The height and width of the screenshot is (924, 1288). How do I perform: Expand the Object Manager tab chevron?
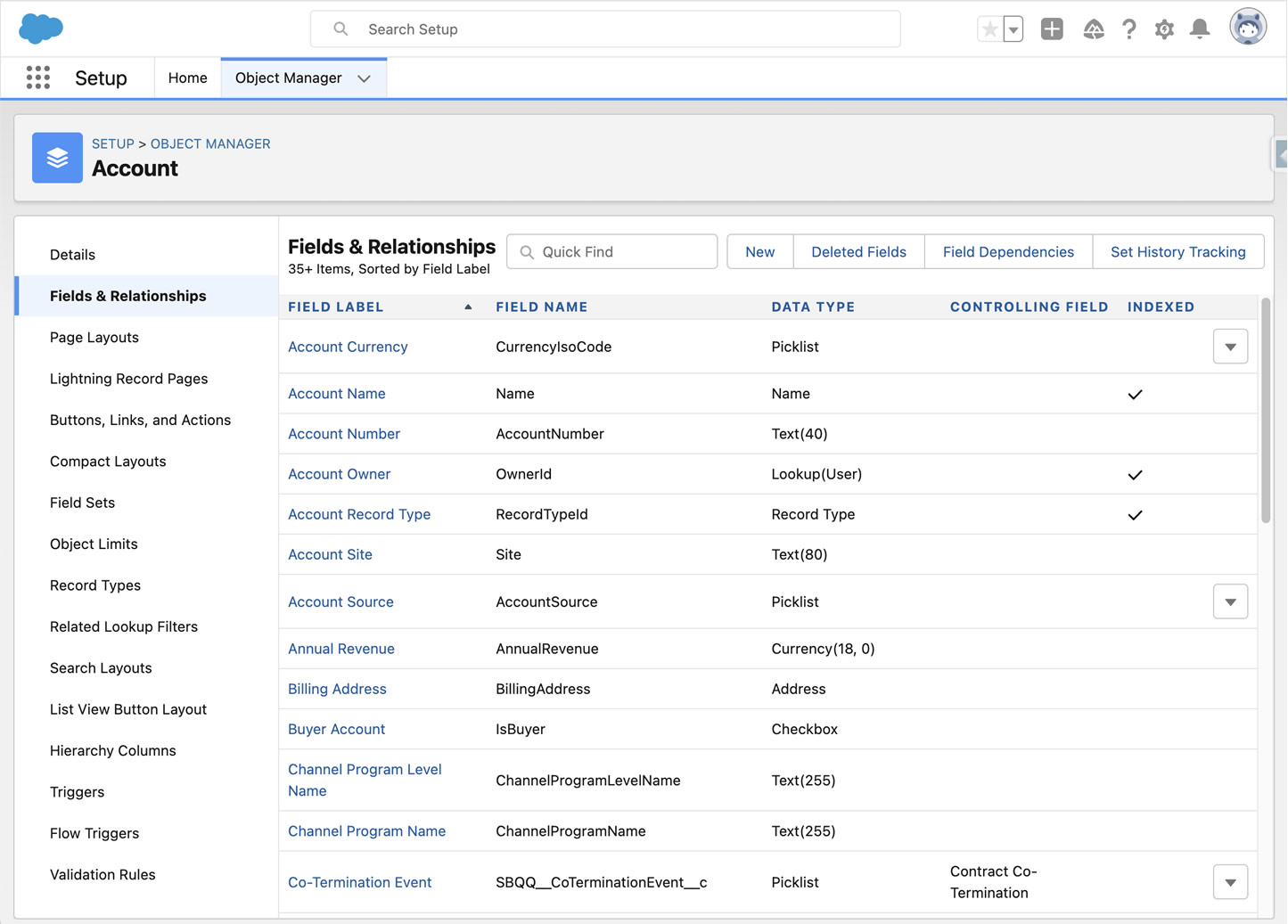pos(365,78)
